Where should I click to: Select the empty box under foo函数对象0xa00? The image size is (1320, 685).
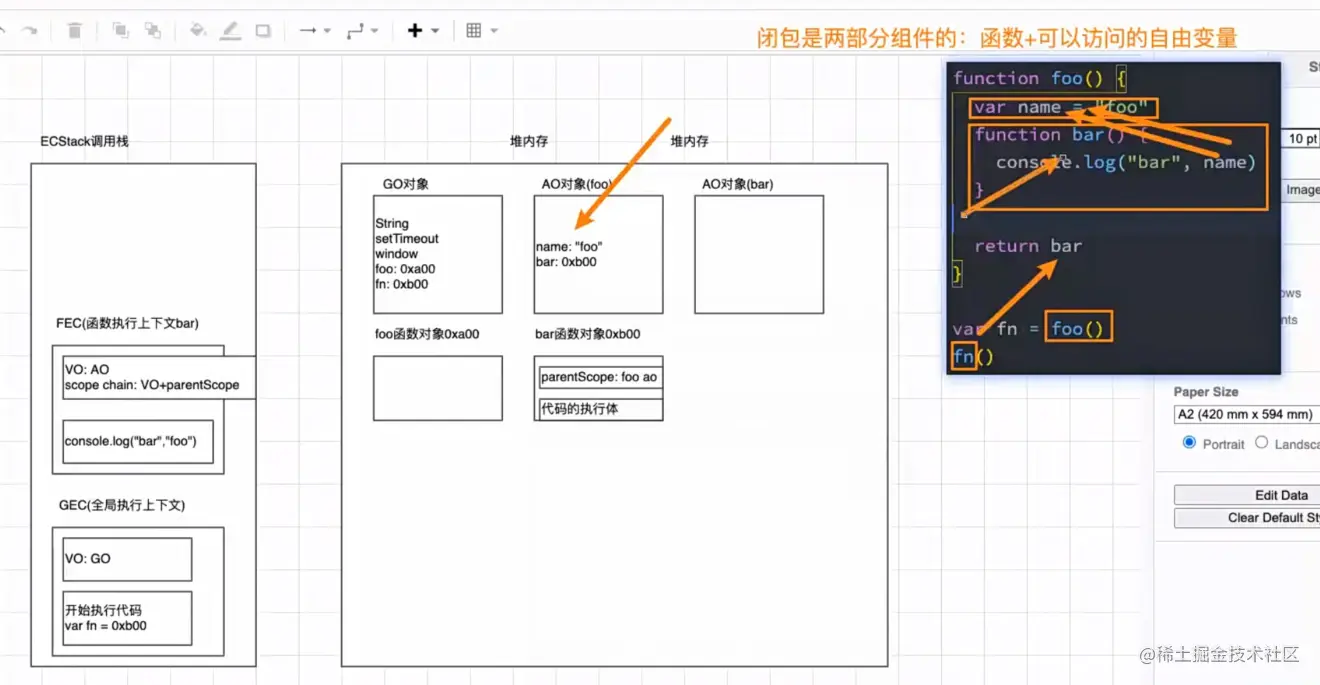(x=438, y=388)
